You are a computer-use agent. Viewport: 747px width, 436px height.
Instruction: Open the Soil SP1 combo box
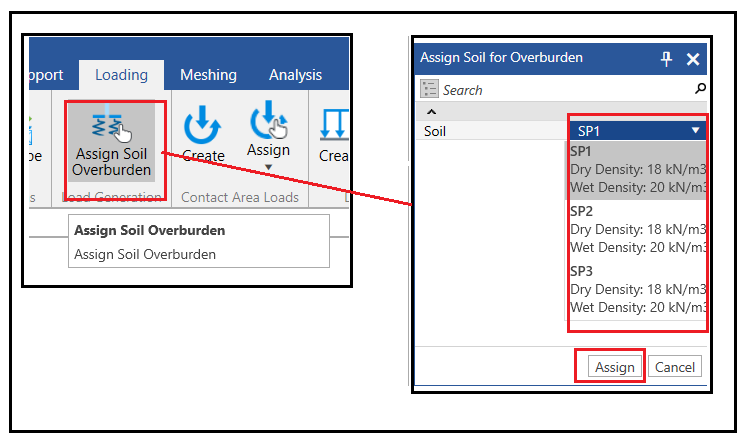(x=637, y=131)
